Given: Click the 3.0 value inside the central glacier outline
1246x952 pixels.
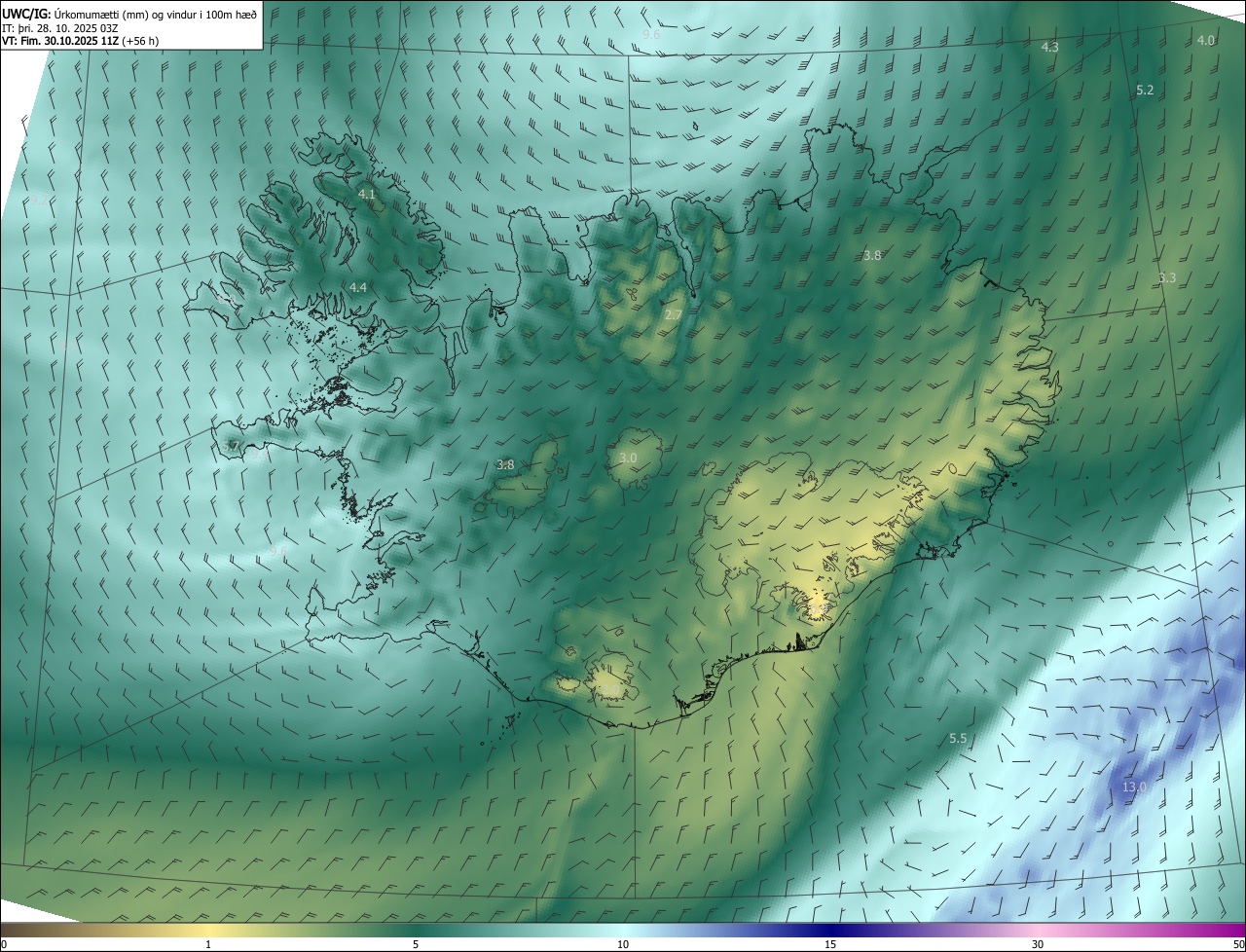Looking at the screenshot, I should tap(628, 458).
